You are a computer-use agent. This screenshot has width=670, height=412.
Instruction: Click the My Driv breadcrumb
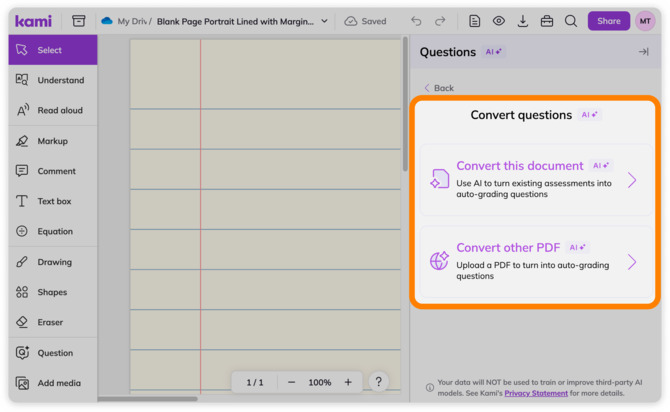134,21
